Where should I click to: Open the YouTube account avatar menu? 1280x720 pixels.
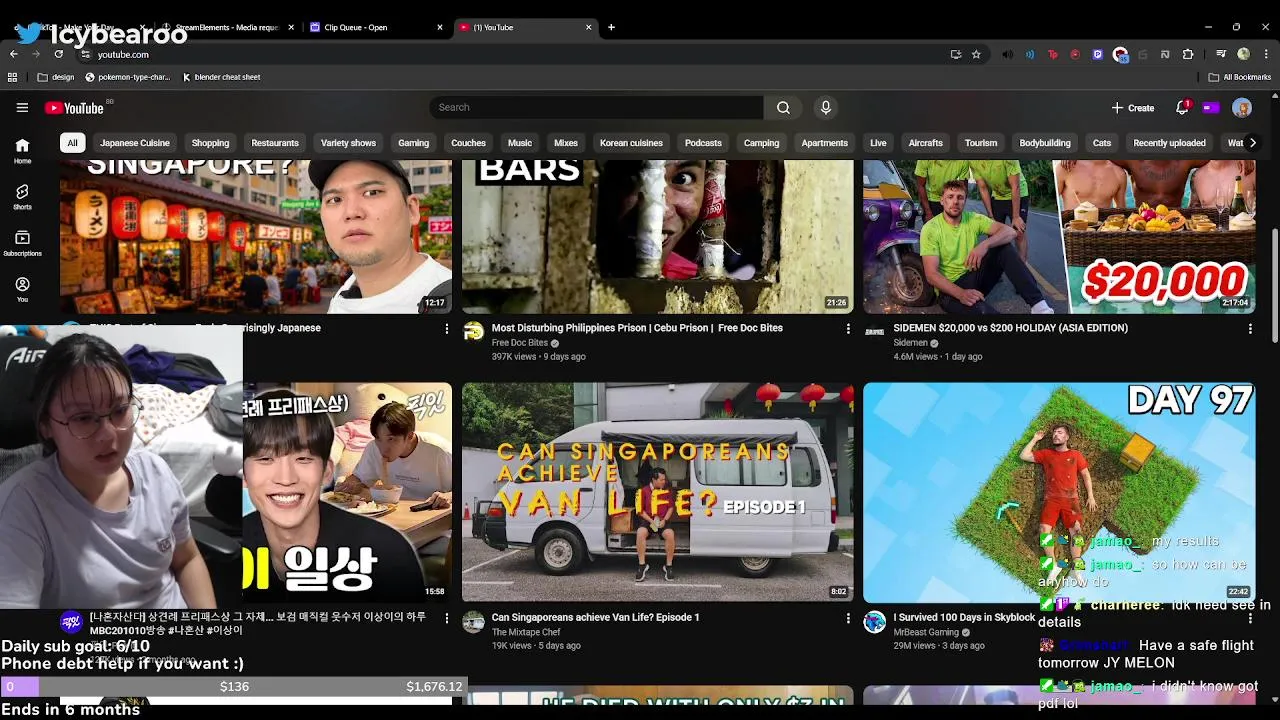(1242, 107)
